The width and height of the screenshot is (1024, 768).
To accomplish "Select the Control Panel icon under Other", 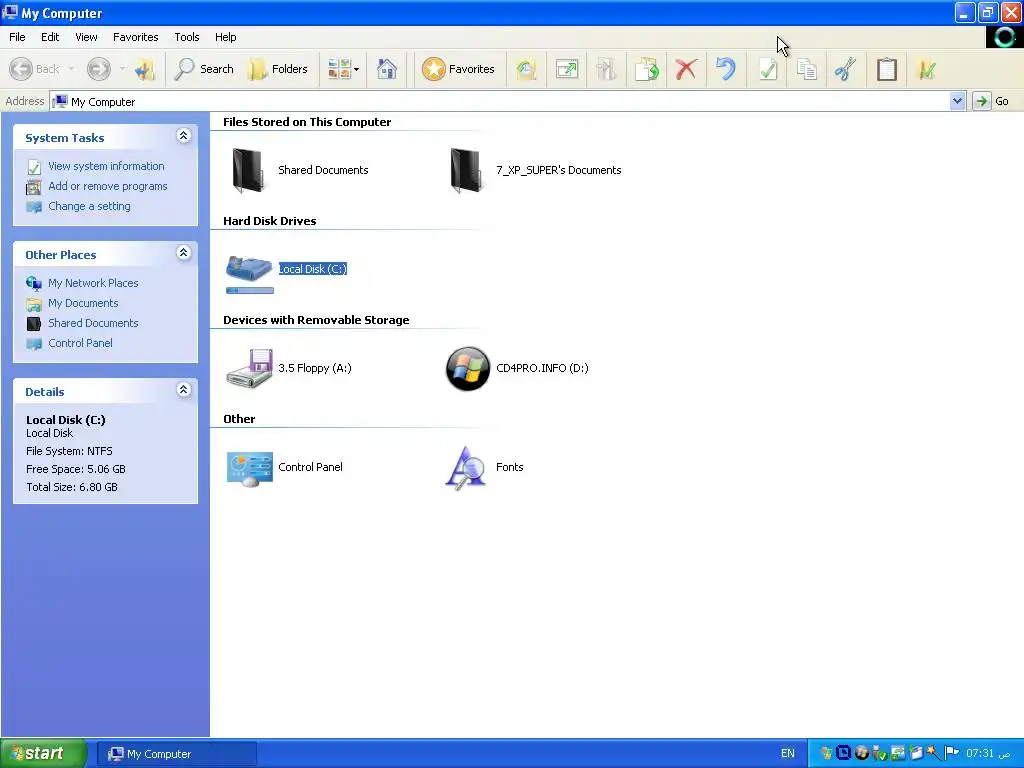I will point(249,468).
